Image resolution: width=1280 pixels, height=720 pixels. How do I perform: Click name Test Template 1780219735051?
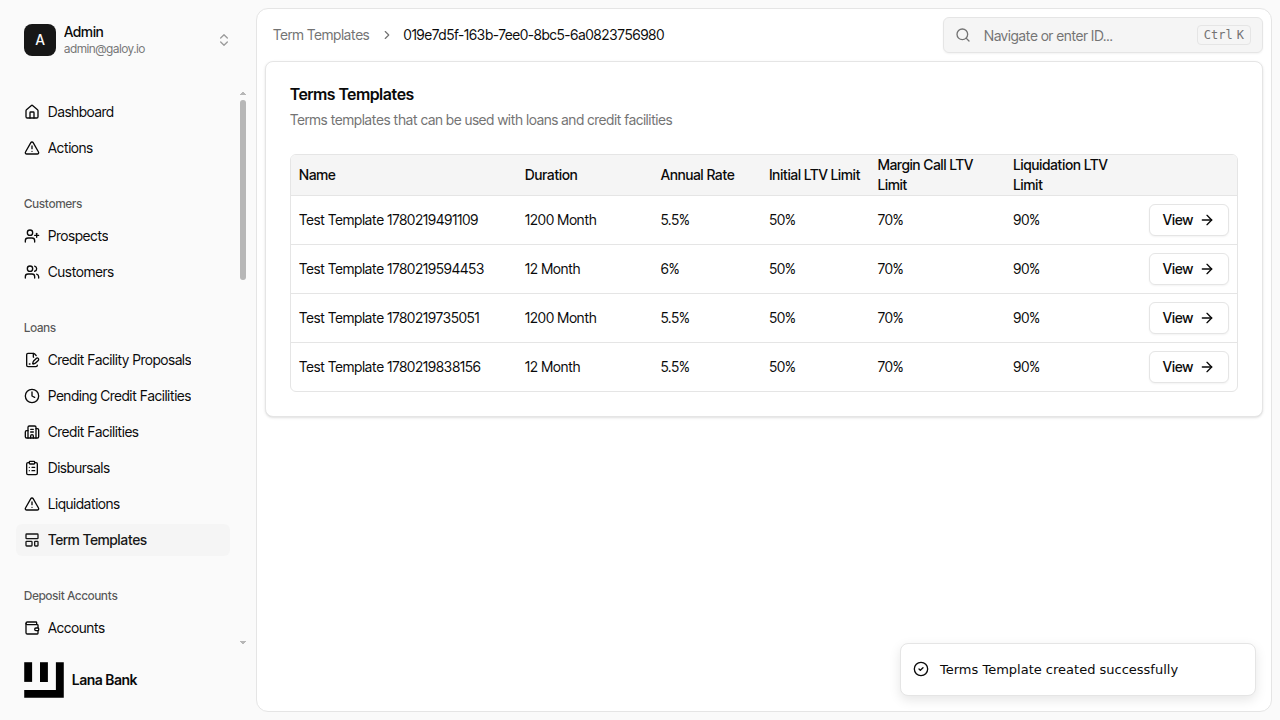point(389,318)
